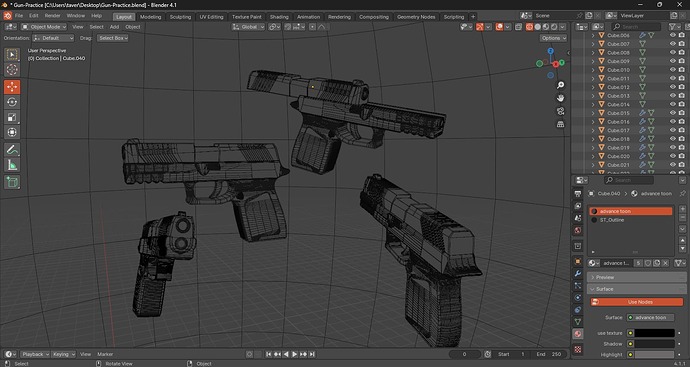
Task: Activate the Rotate tool
Action: (12, 102)
